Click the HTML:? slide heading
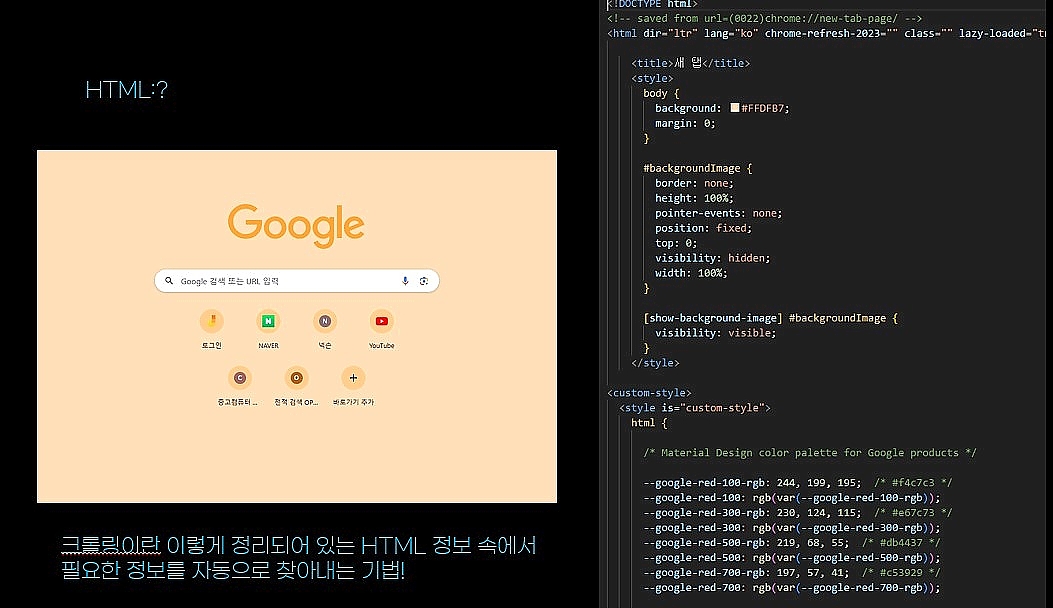The image size is (1053, 608). [126, 89]
